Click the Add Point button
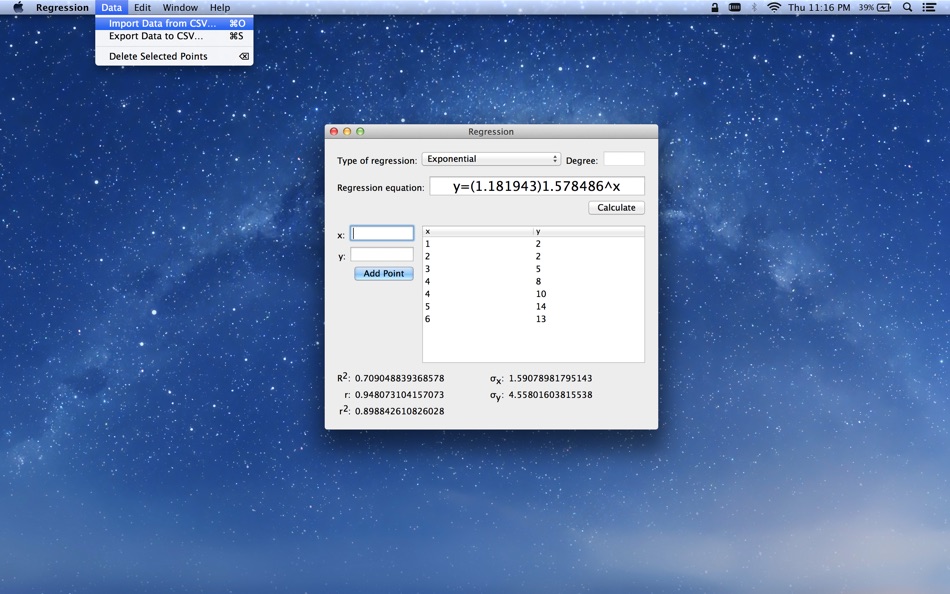The height and width of the screenshot is (594, 950). pos(384,273)
